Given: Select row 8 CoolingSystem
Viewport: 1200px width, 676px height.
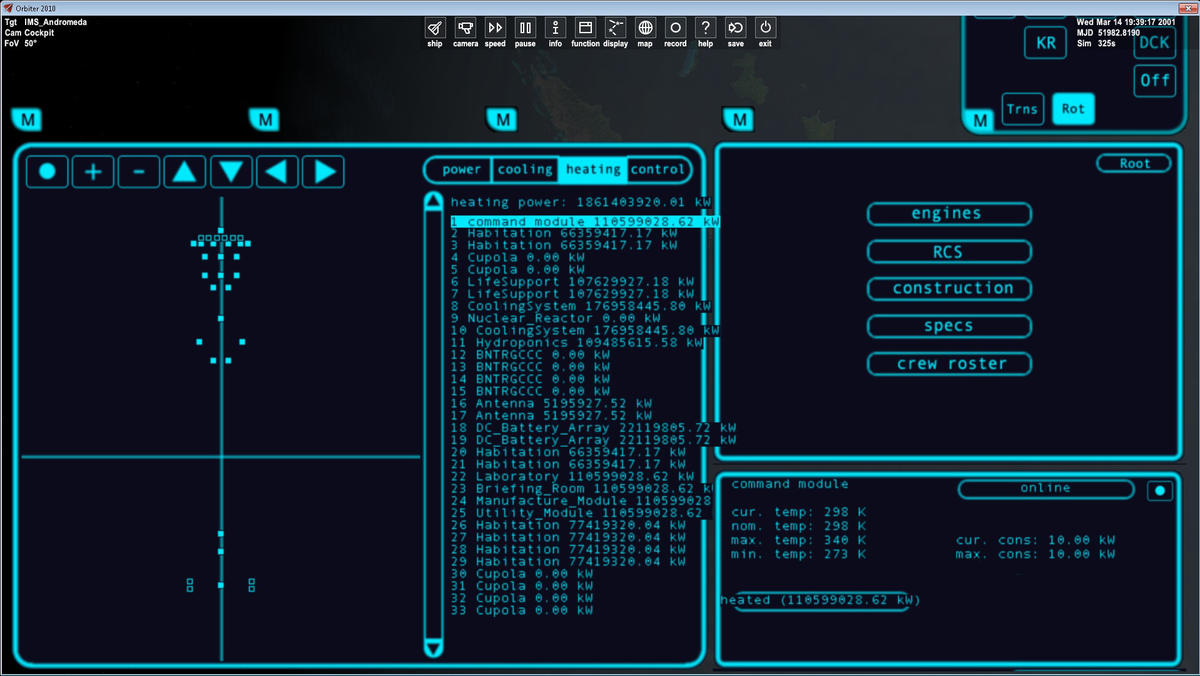Looking at the screenshot, I should click(581, 306).
